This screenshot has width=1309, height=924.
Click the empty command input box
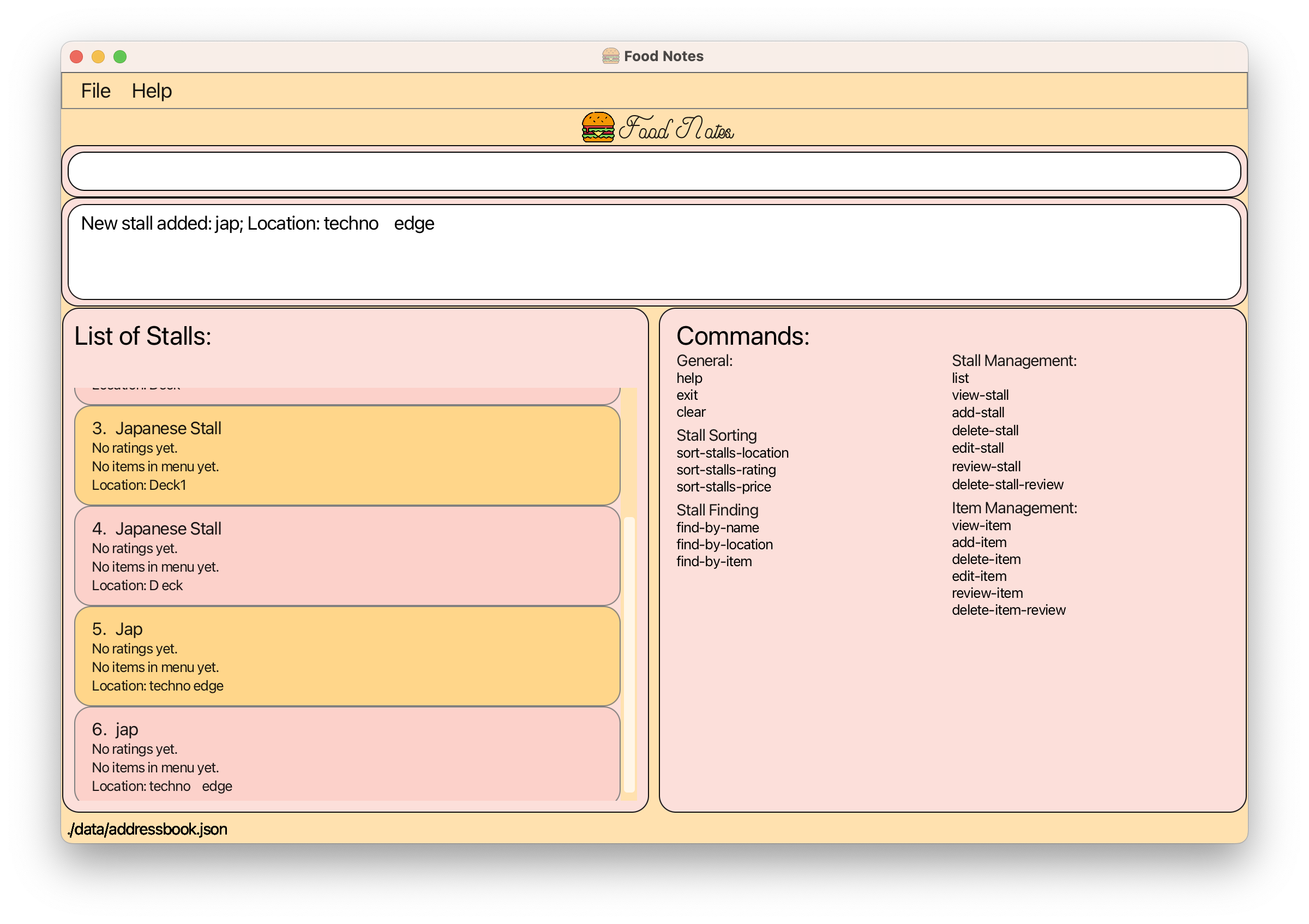click(653, 171)
